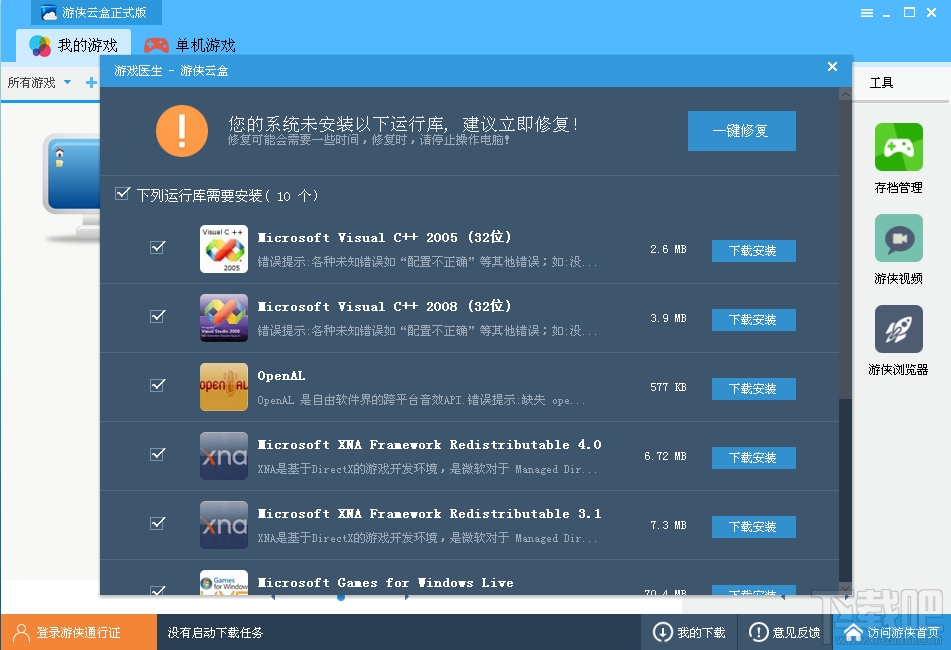Click the orange warning icon in the dialog
951x650 pixels.
tap(181, 131)
